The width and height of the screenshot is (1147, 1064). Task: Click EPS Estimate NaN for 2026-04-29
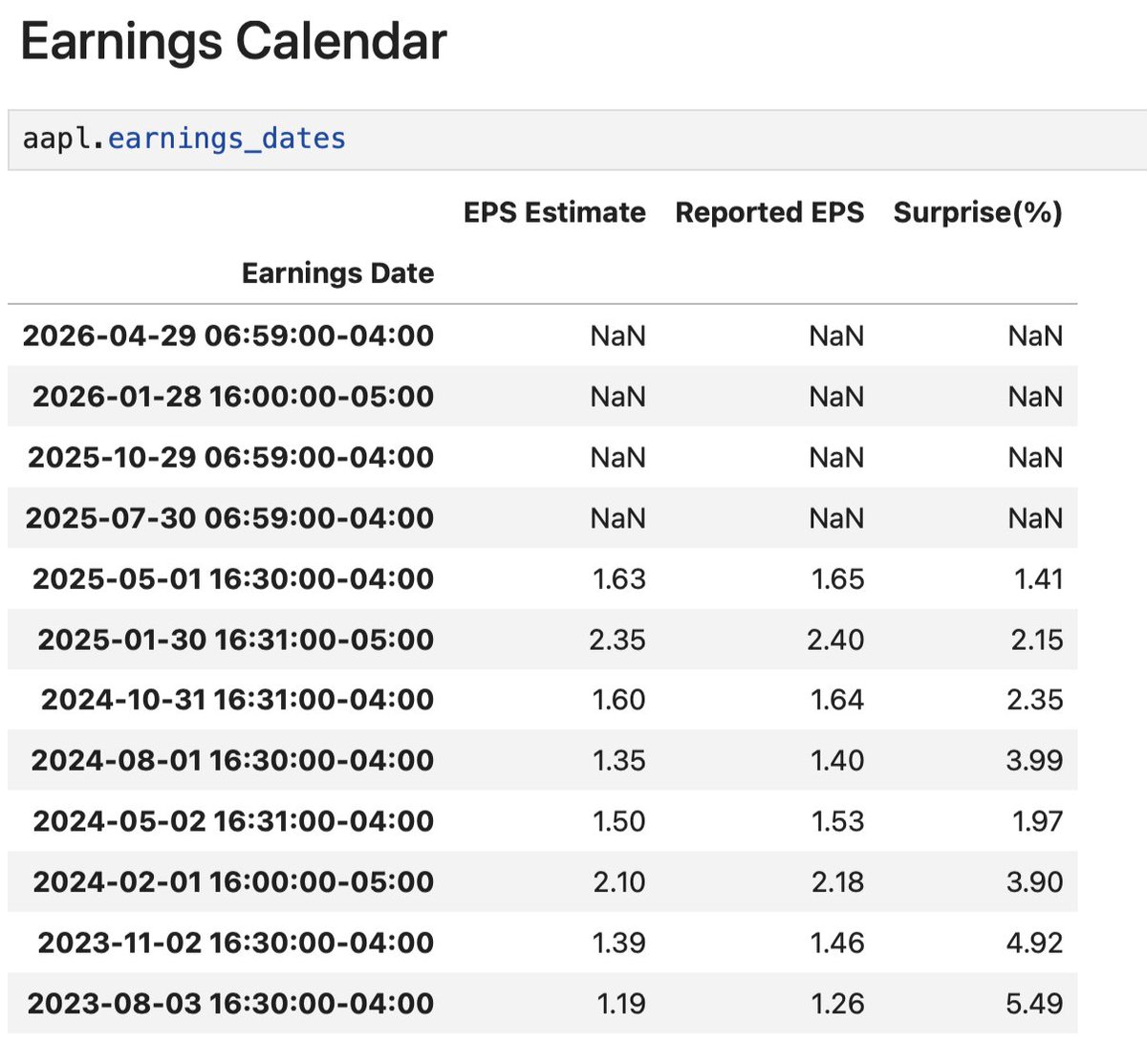(x=618, y=336)
